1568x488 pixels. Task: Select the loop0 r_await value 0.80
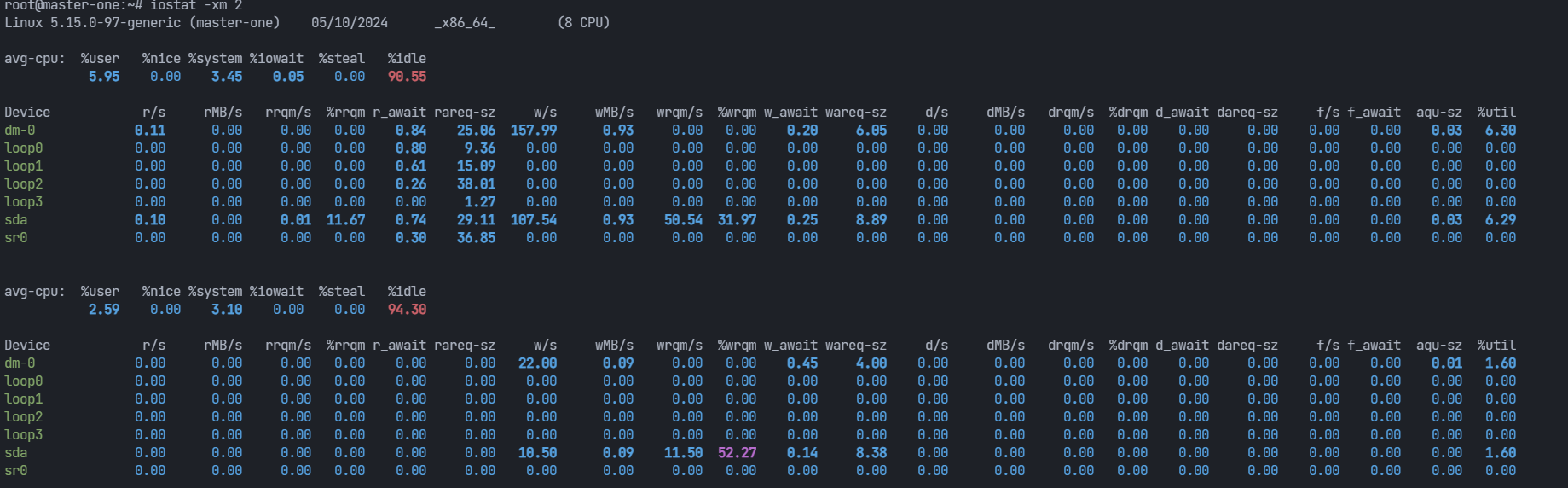tap(411, 148)
